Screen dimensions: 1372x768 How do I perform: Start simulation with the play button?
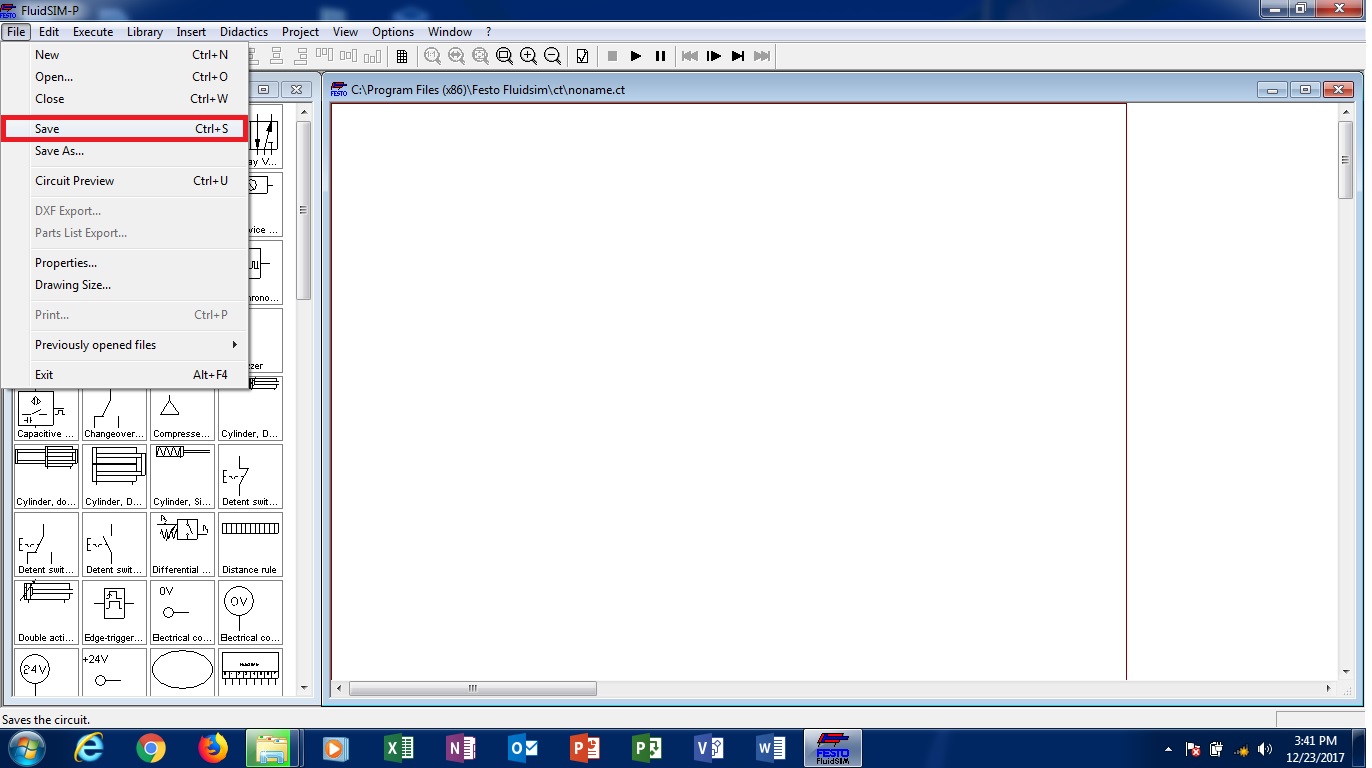click(636, 56)
